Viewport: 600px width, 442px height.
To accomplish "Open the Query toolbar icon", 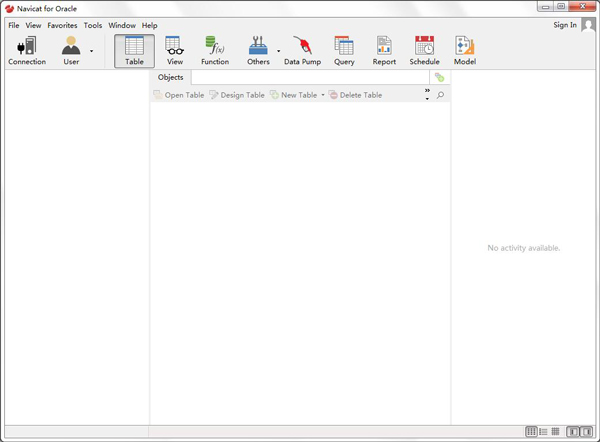I will click(344, 51).
